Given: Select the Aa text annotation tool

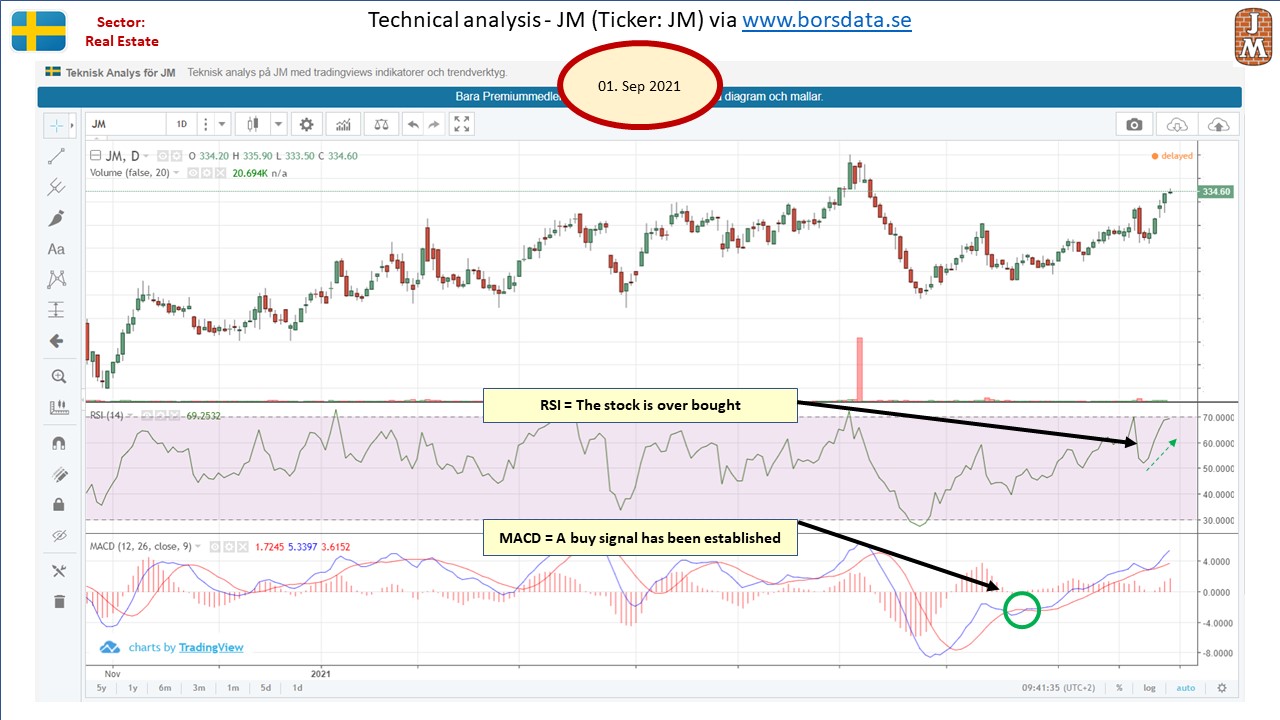Looking at the screenshot, I should (57, 249).
